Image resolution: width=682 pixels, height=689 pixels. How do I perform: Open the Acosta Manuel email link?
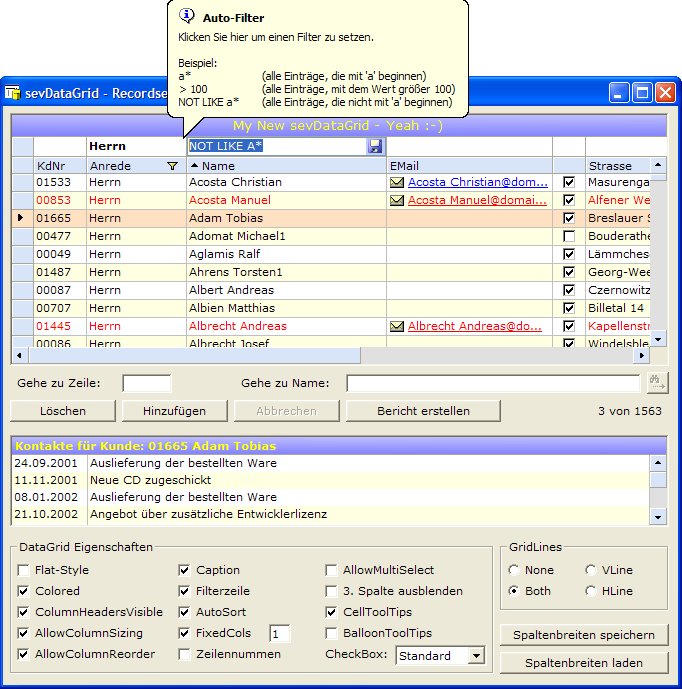pos(477,201)
